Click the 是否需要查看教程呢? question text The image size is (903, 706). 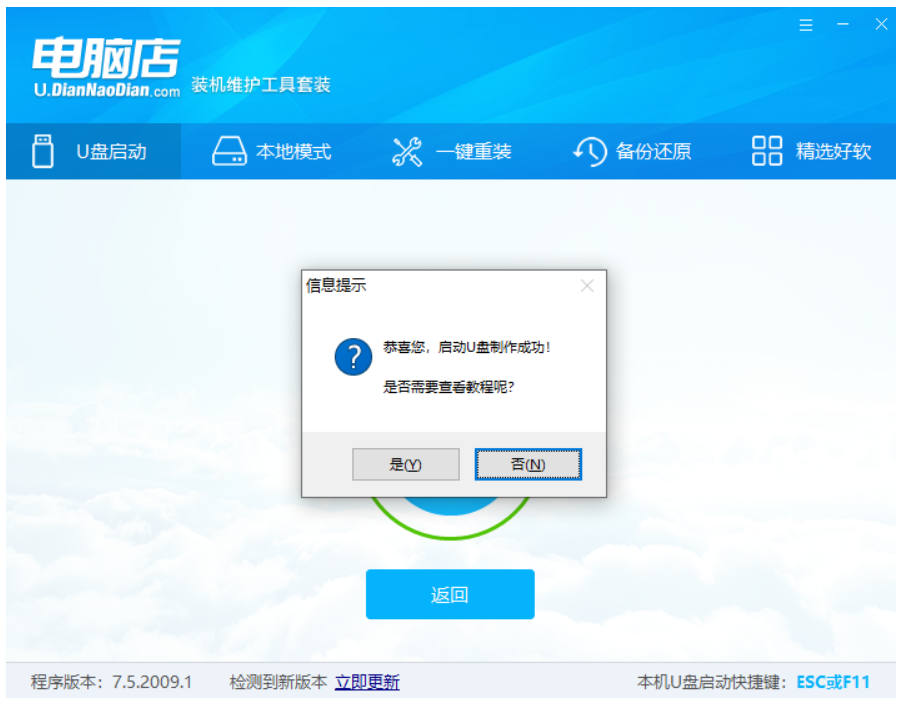pos(448,387)
